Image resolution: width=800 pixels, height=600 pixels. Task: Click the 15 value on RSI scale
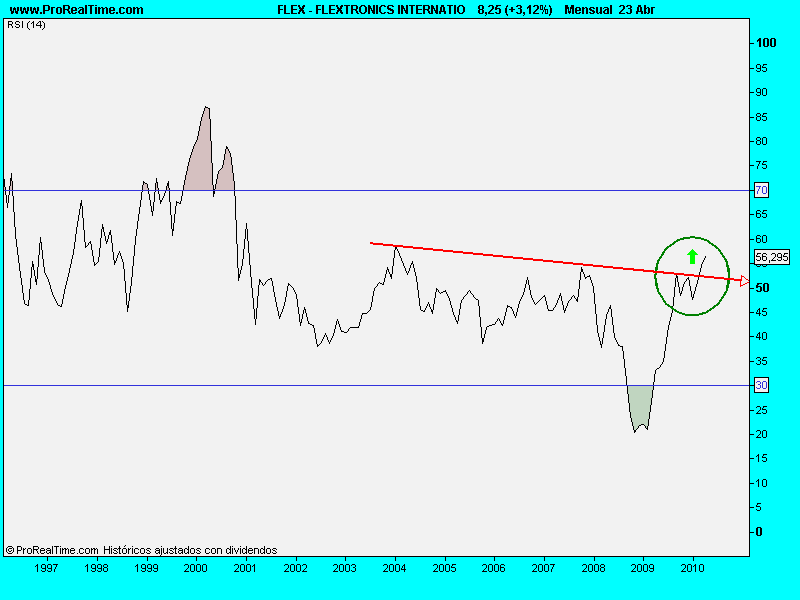[761, 458]
